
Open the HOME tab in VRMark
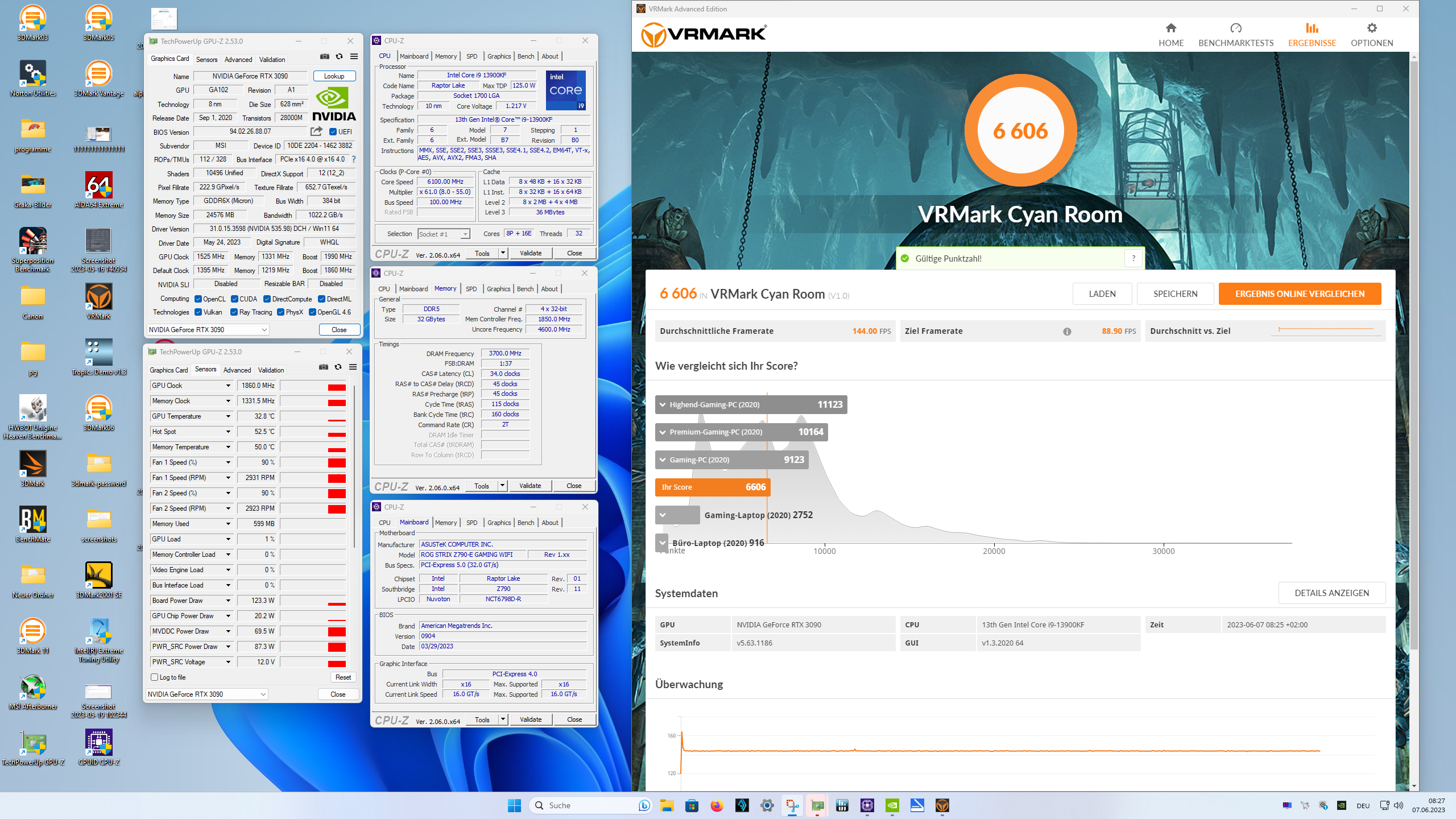click(x=1170, y=35)
